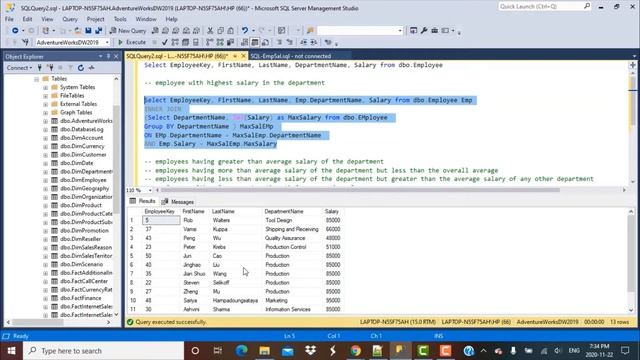
Task: Select the Results tab
Action: pos(142,201)
